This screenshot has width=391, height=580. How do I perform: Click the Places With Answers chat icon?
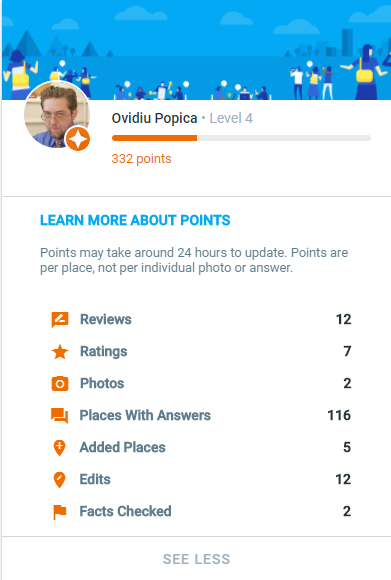point(60,416)
